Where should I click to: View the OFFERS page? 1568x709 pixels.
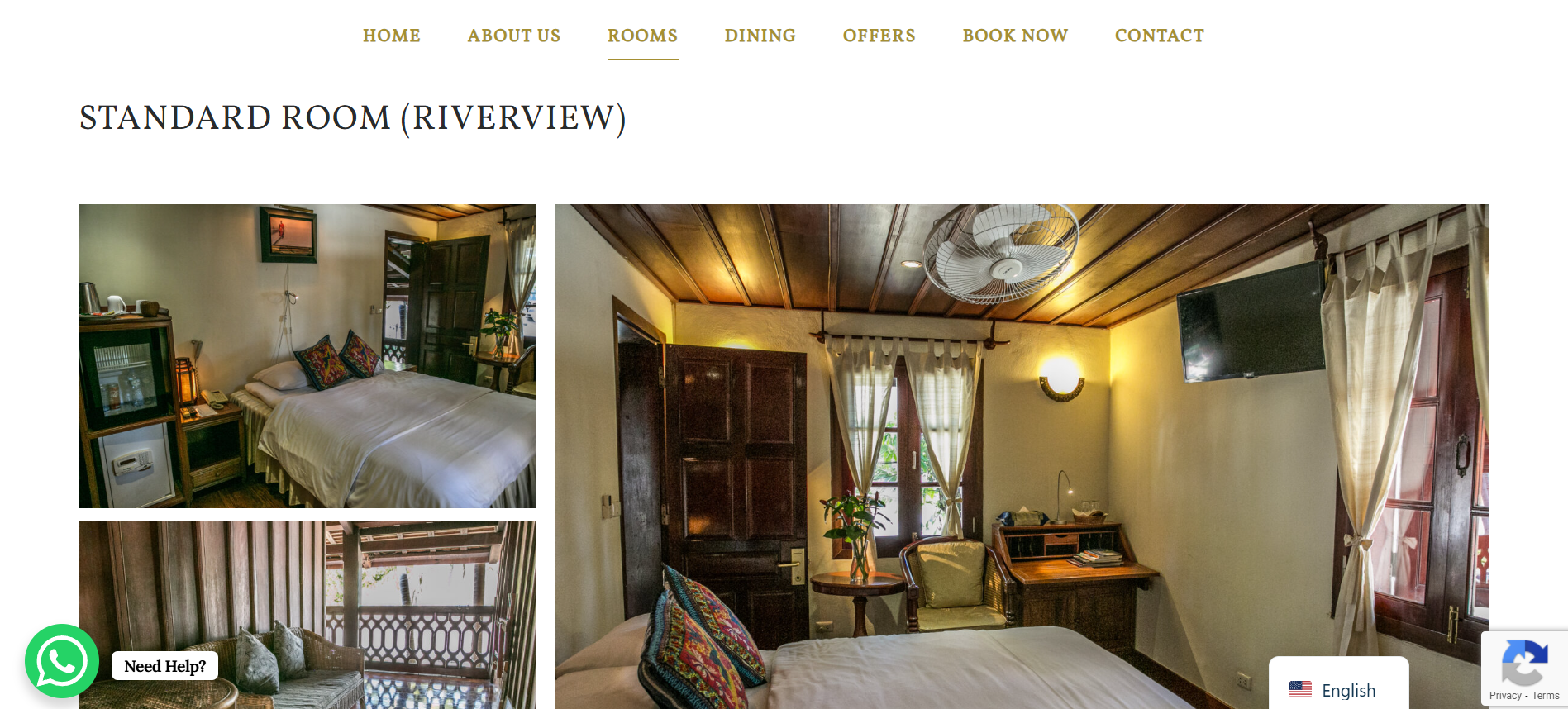[x=879, y=36]
